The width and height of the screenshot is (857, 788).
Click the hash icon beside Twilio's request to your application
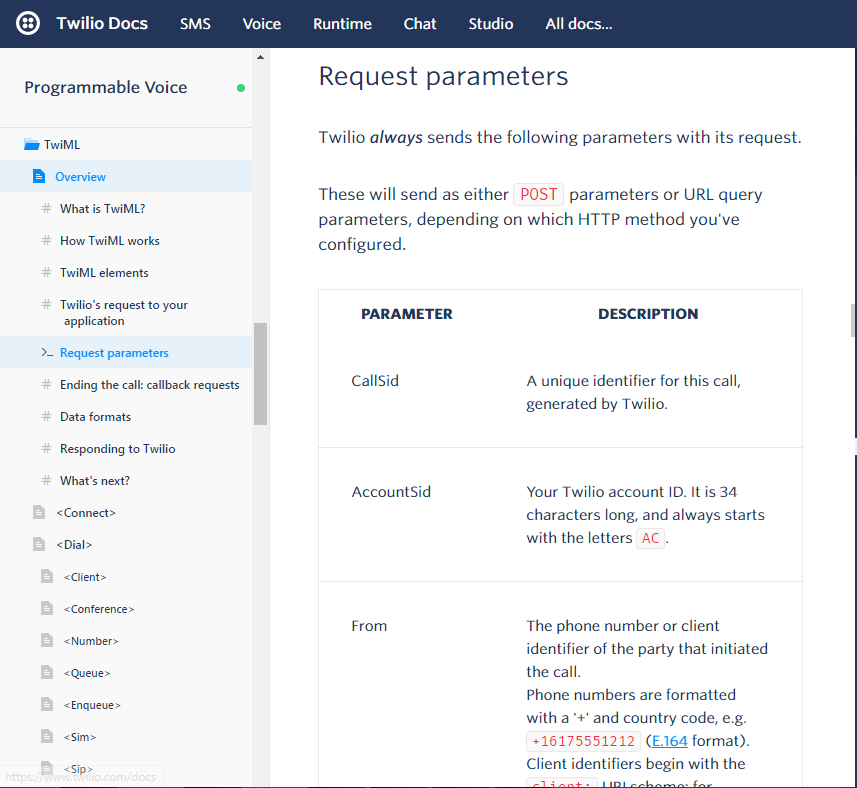click(x=46, y=304)
